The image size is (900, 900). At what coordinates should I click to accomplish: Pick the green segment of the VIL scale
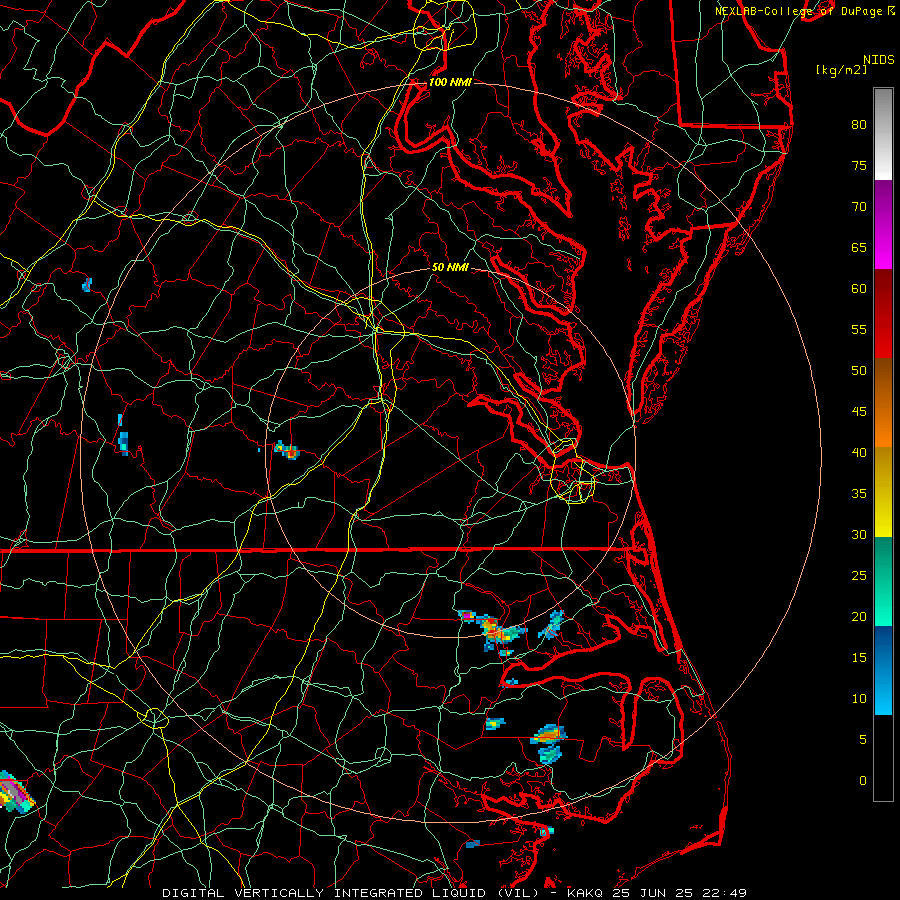883,581
